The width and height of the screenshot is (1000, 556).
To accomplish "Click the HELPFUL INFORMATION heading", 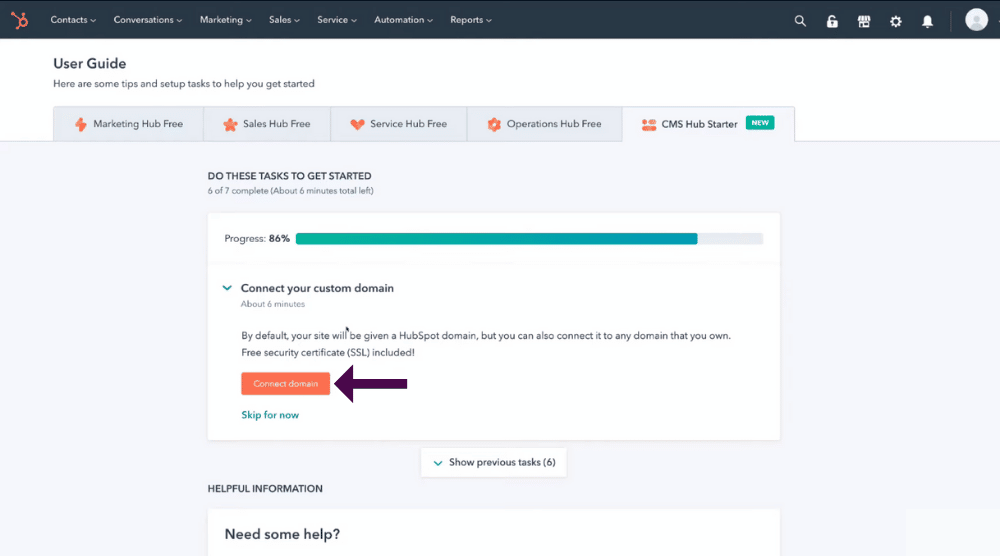I will point(265,489).
